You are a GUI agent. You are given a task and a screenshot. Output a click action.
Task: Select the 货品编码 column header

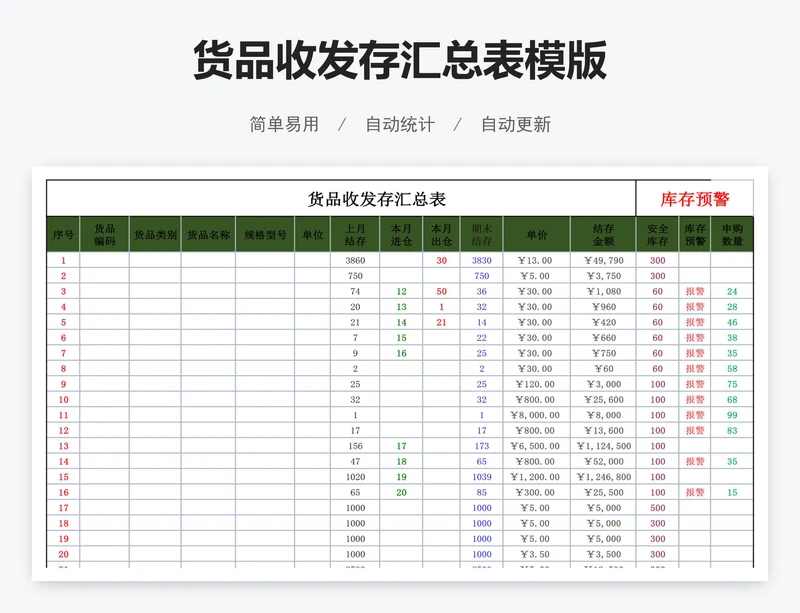click(105, 234)
